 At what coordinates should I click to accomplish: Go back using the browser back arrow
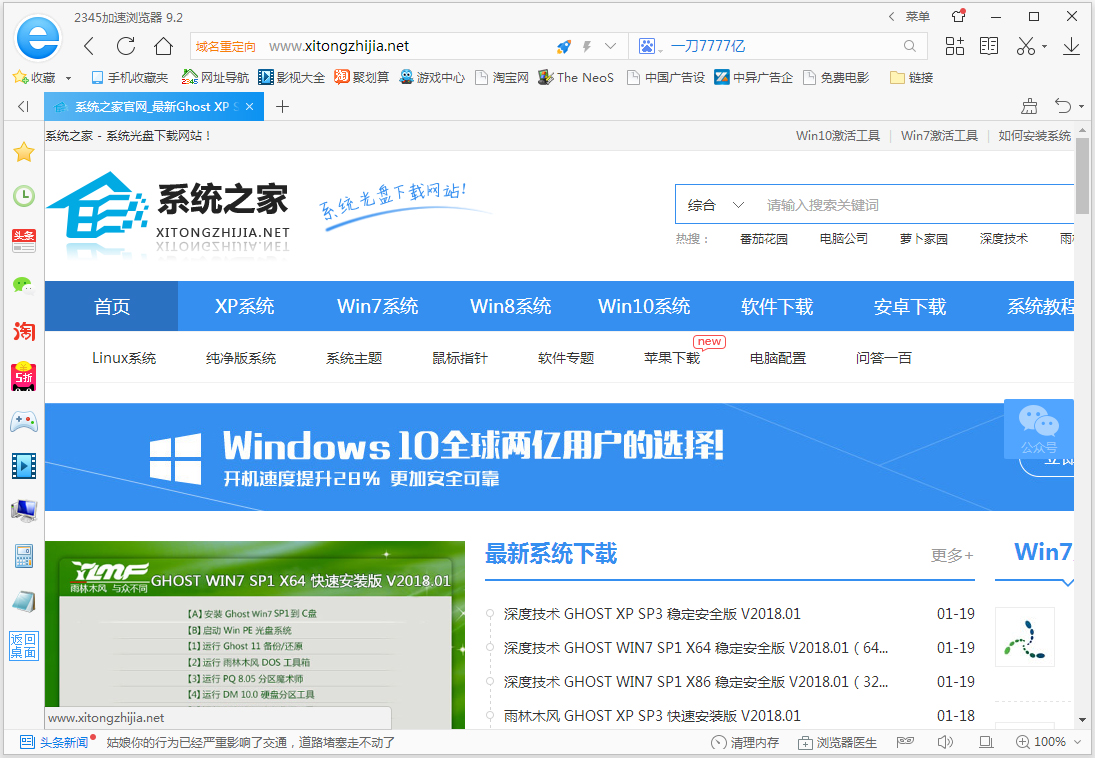(89, 46)
